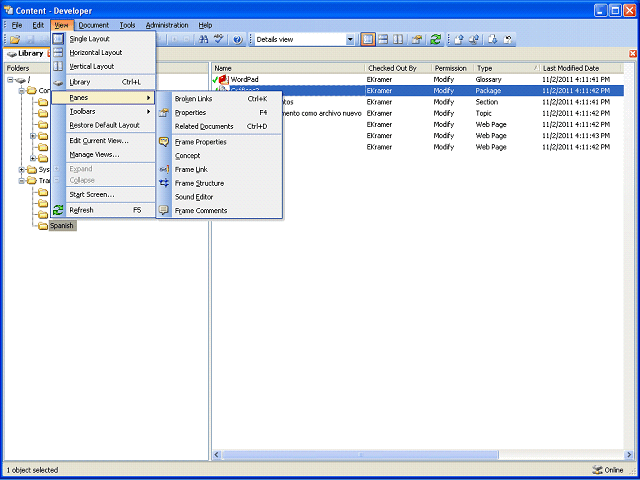Screen dimensions: 640x480
Task: Collapse the Tra... folder tree node
Action: pos(22,180)
